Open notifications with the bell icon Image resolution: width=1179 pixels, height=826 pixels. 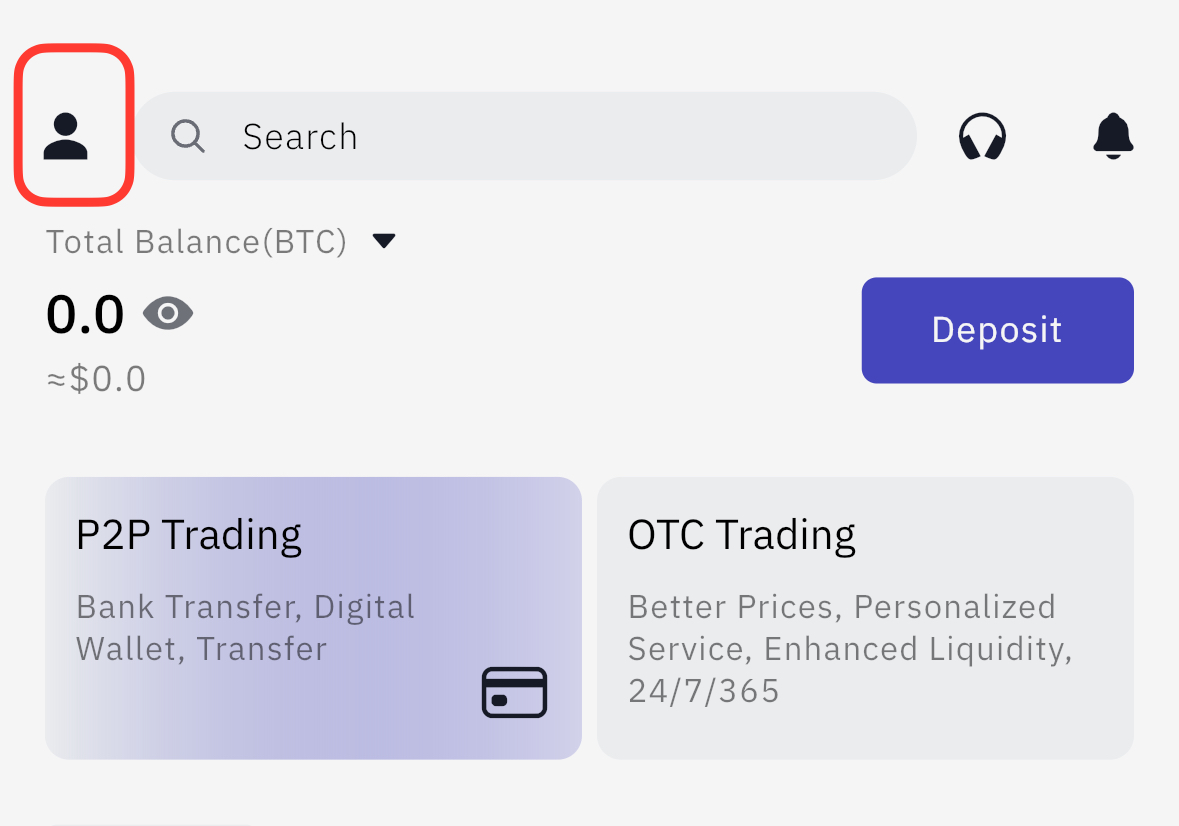click(1113, 136)
